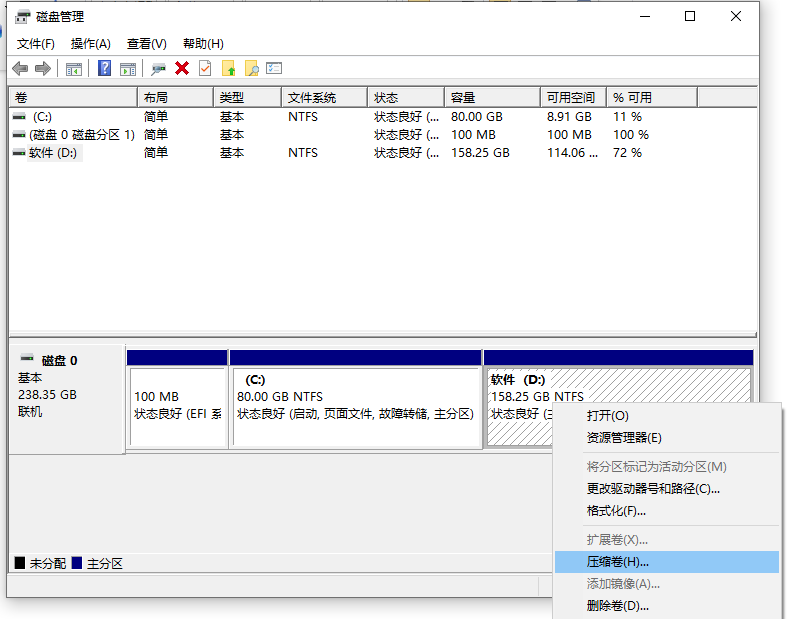Sort by the 容量 column header
Viewport: 787px width, 619px height.
492,98
